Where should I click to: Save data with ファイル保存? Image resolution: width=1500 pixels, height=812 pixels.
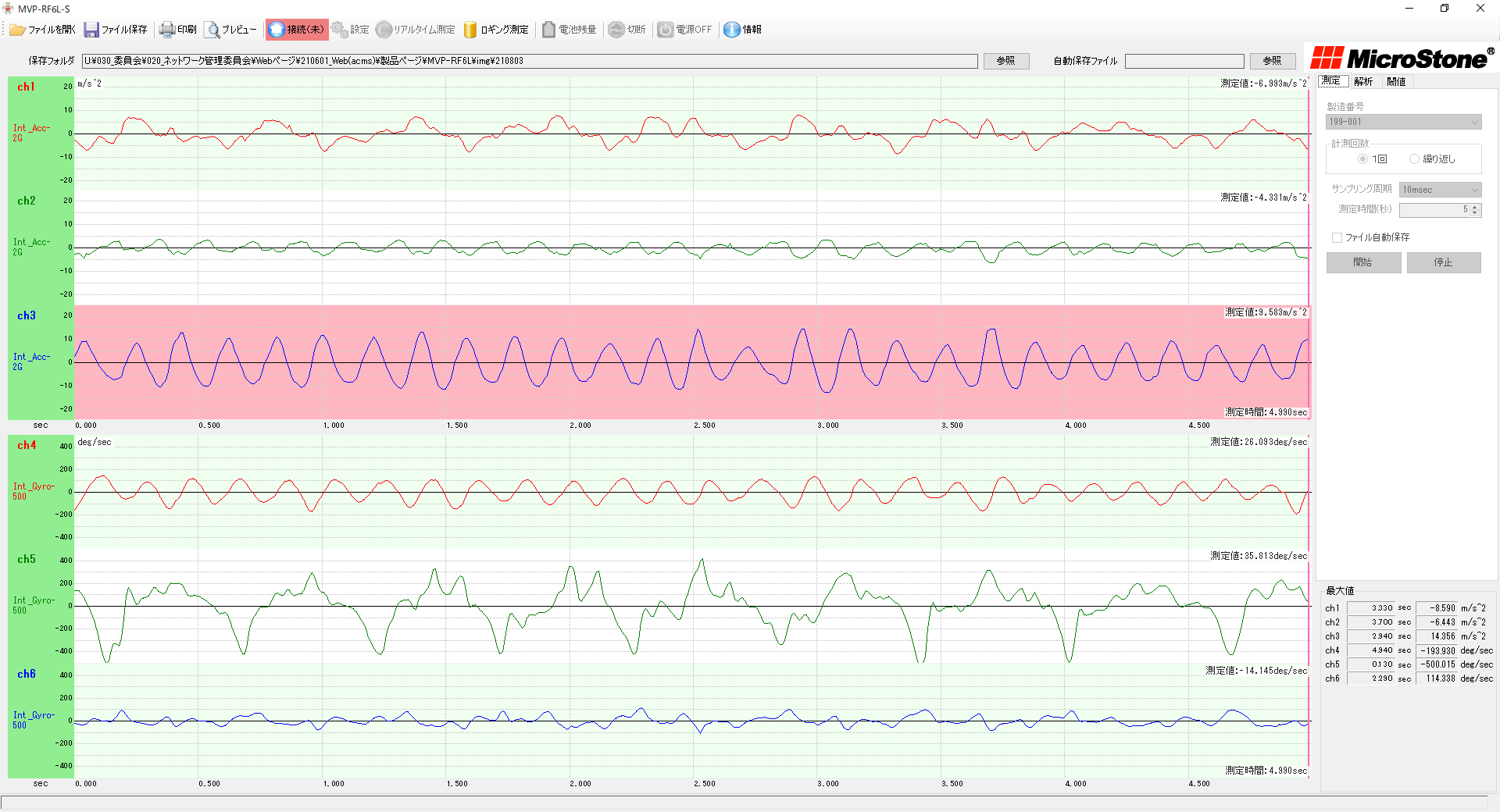coord(116,30)
